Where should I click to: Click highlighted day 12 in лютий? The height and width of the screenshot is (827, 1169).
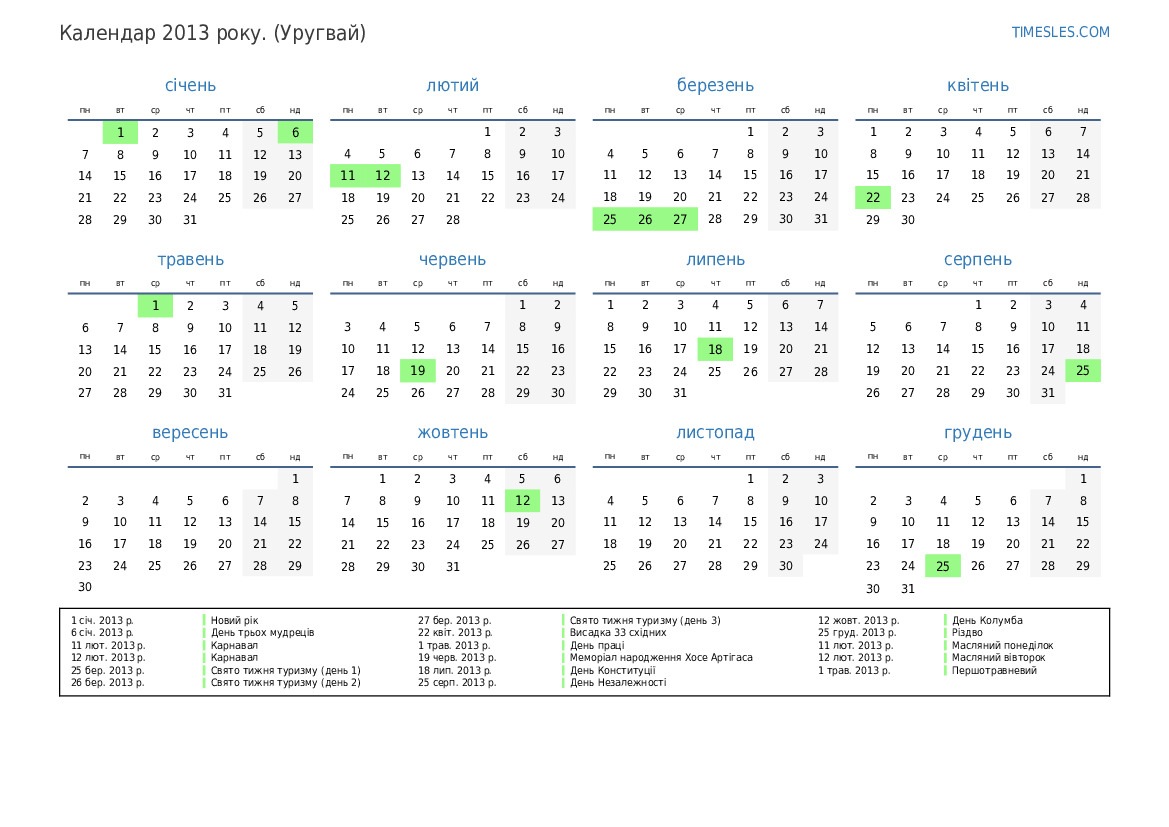(382, 176)
